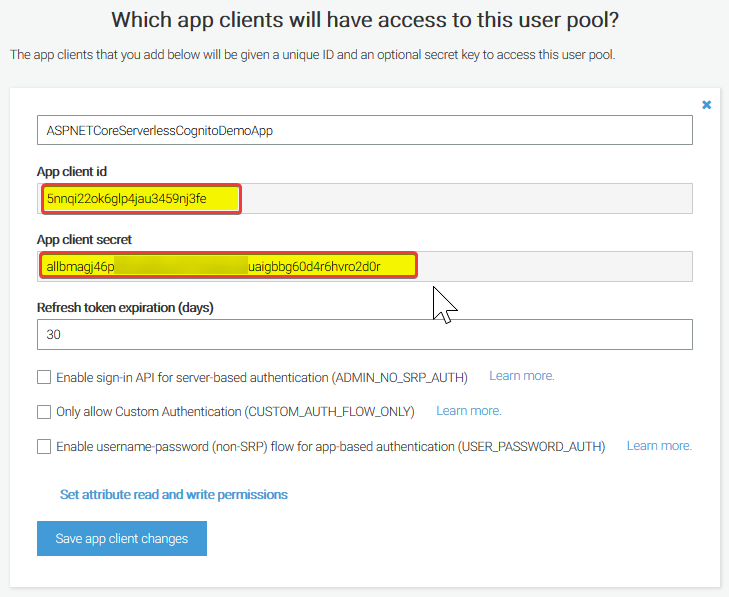Image resolution: width=729 pixels, height=597 pixels.
Task: Click the description text about unique ID
Action: point(312,55)
